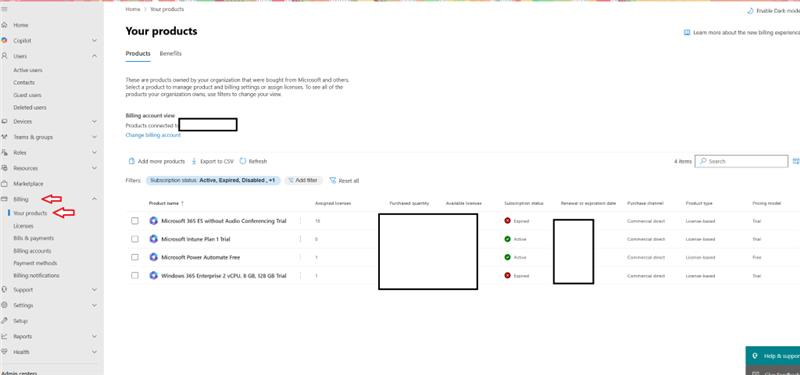The height and width of the screenshot is (375, 800).
Task: Click the Export to CSV icon
Action: (x=194, y=161)
